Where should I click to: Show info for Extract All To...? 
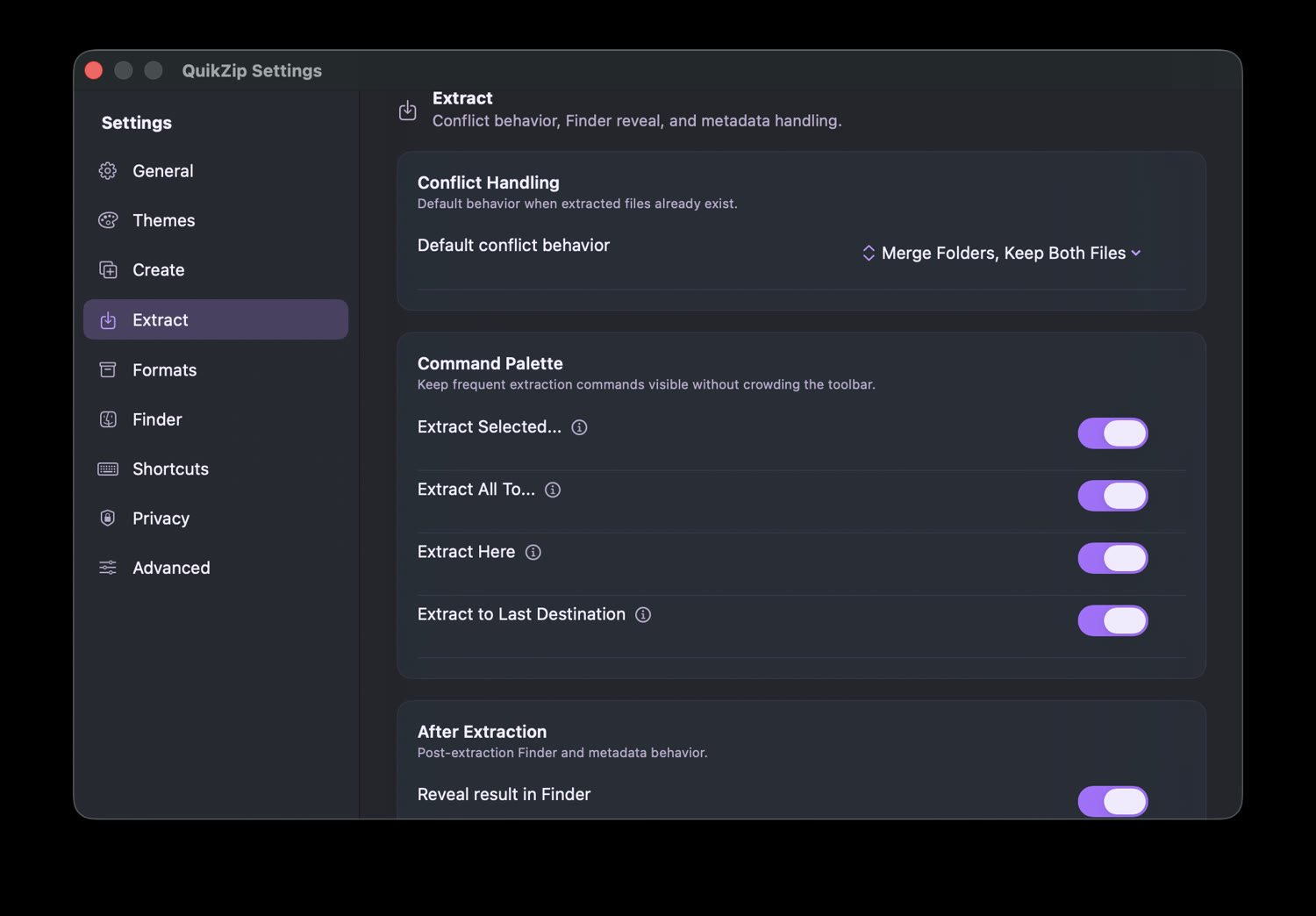(x=553, y=490)
